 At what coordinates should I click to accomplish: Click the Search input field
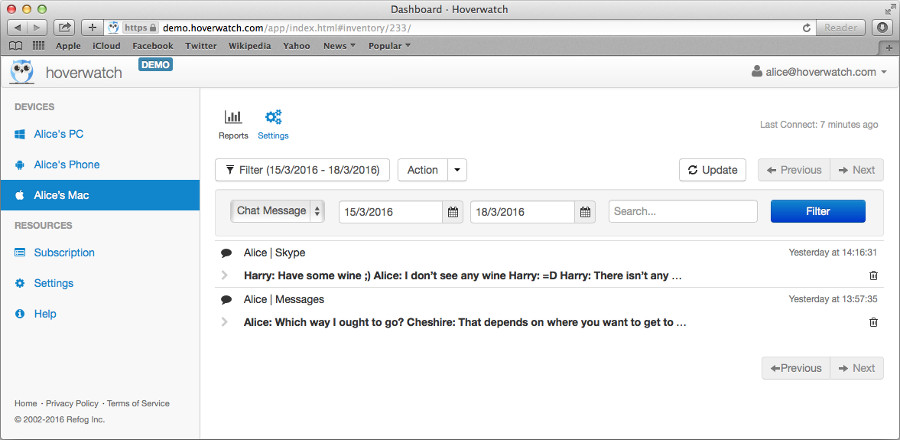coord(682,212)
